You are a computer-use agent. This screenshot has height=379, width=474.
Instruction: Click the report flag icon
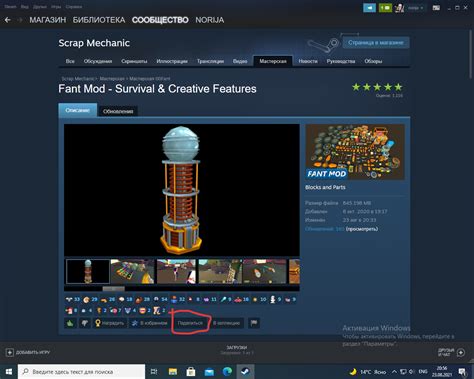pos(254,323)
